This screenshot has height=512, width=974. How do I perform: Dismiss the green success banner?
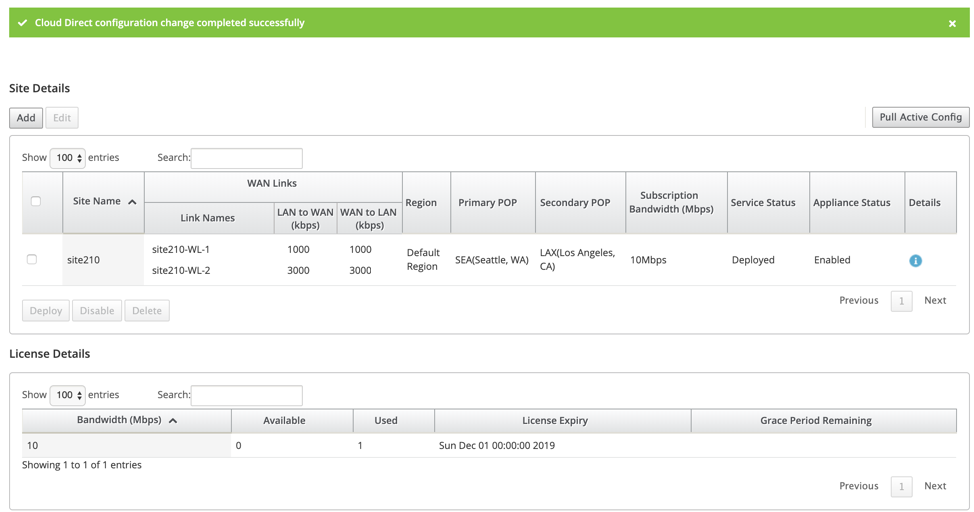click(952, 24)
